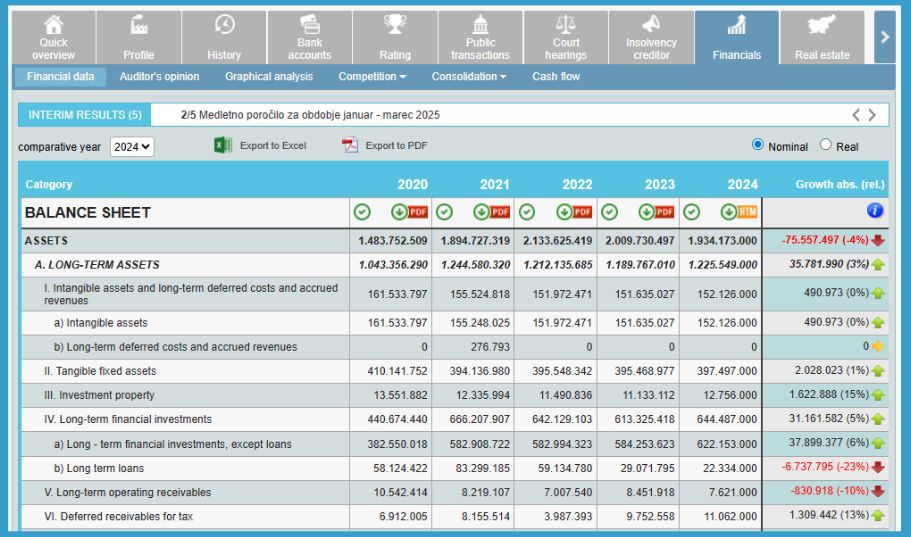The height and width of the screenshot is (537, 911).
Task: Click Export to Excel link
Action: [273, 146]
